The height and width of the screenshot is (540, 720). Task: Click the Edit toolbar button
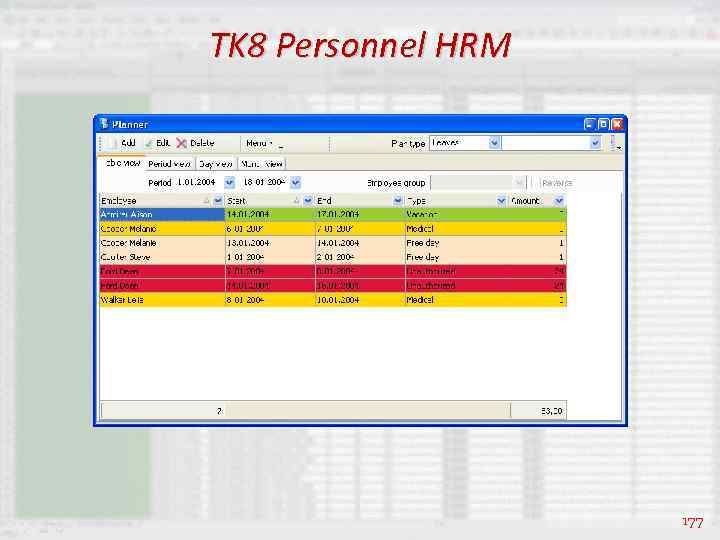[158, 143]
